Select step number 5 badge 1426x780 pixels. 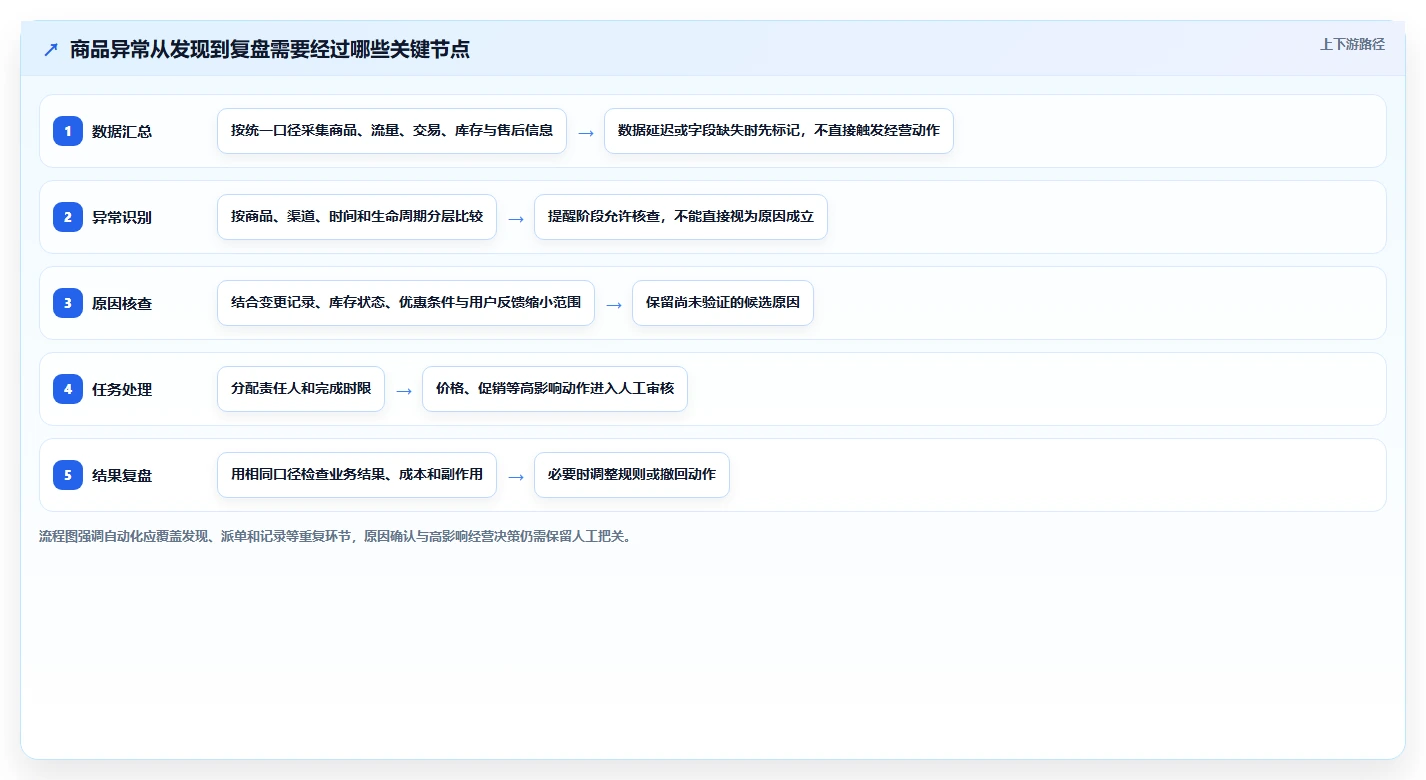click(68, 475)
